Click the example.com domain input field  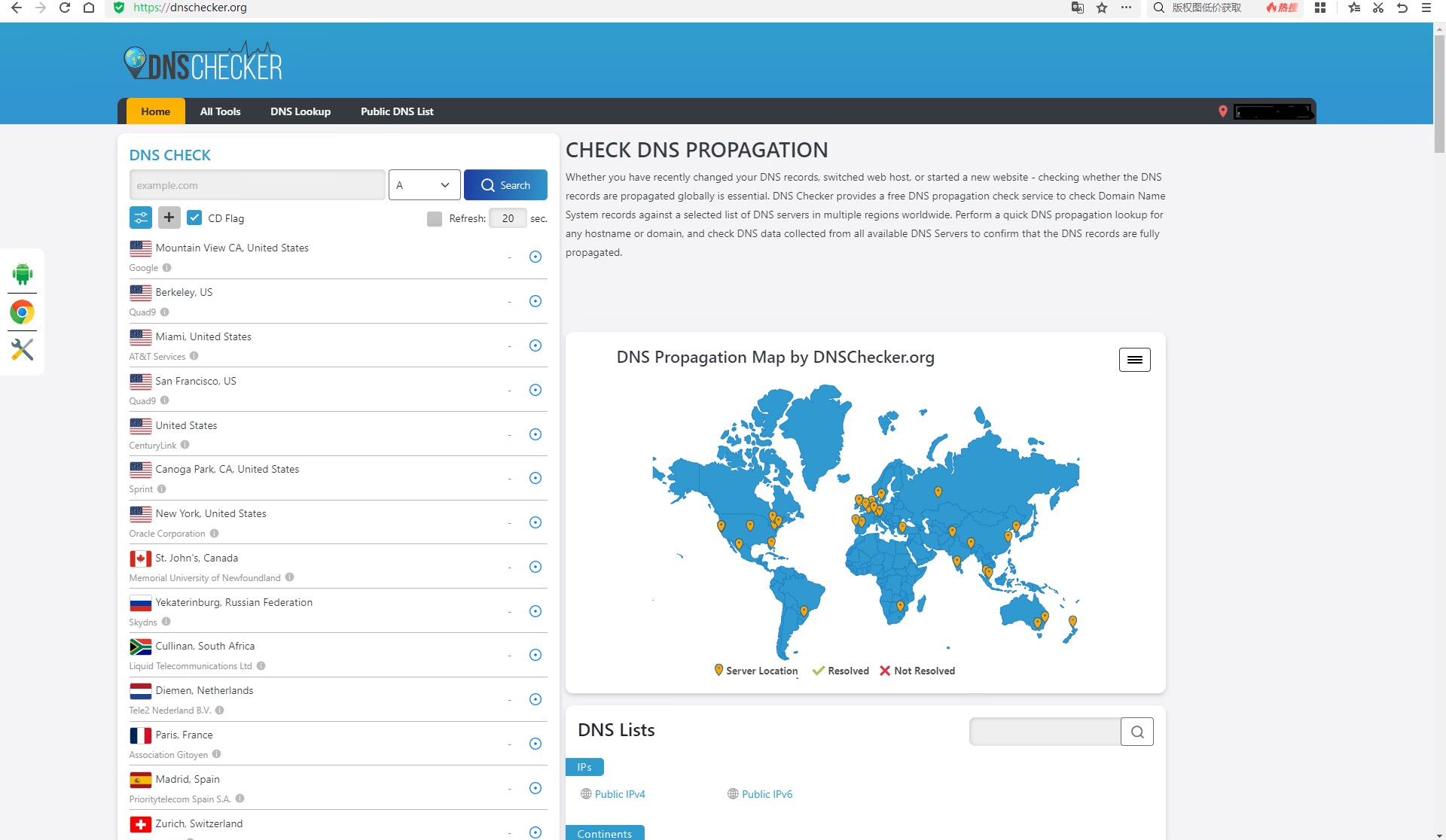point(258,185)
